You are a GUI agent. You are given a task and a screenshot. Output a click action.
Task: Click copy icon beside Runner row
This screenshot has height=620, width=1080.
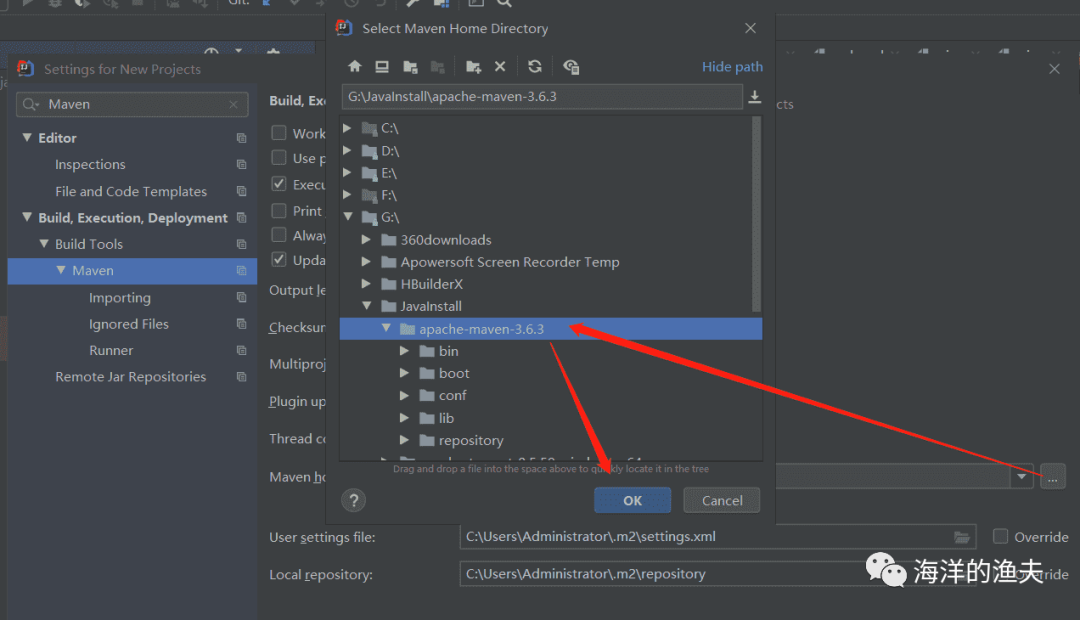click(x=241, y=350)
